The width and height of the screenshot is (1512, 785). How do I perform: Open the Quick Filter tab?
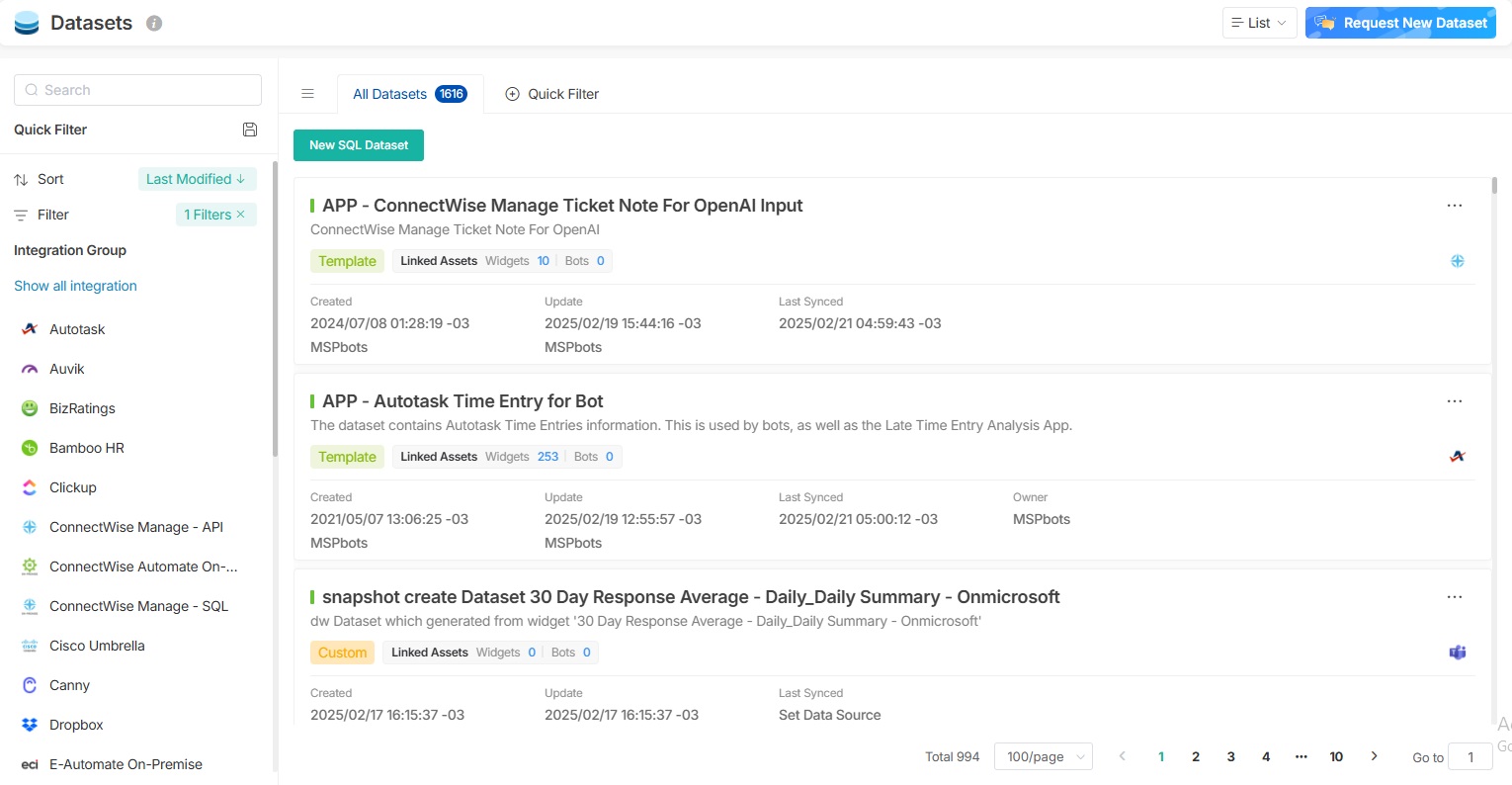552,94
